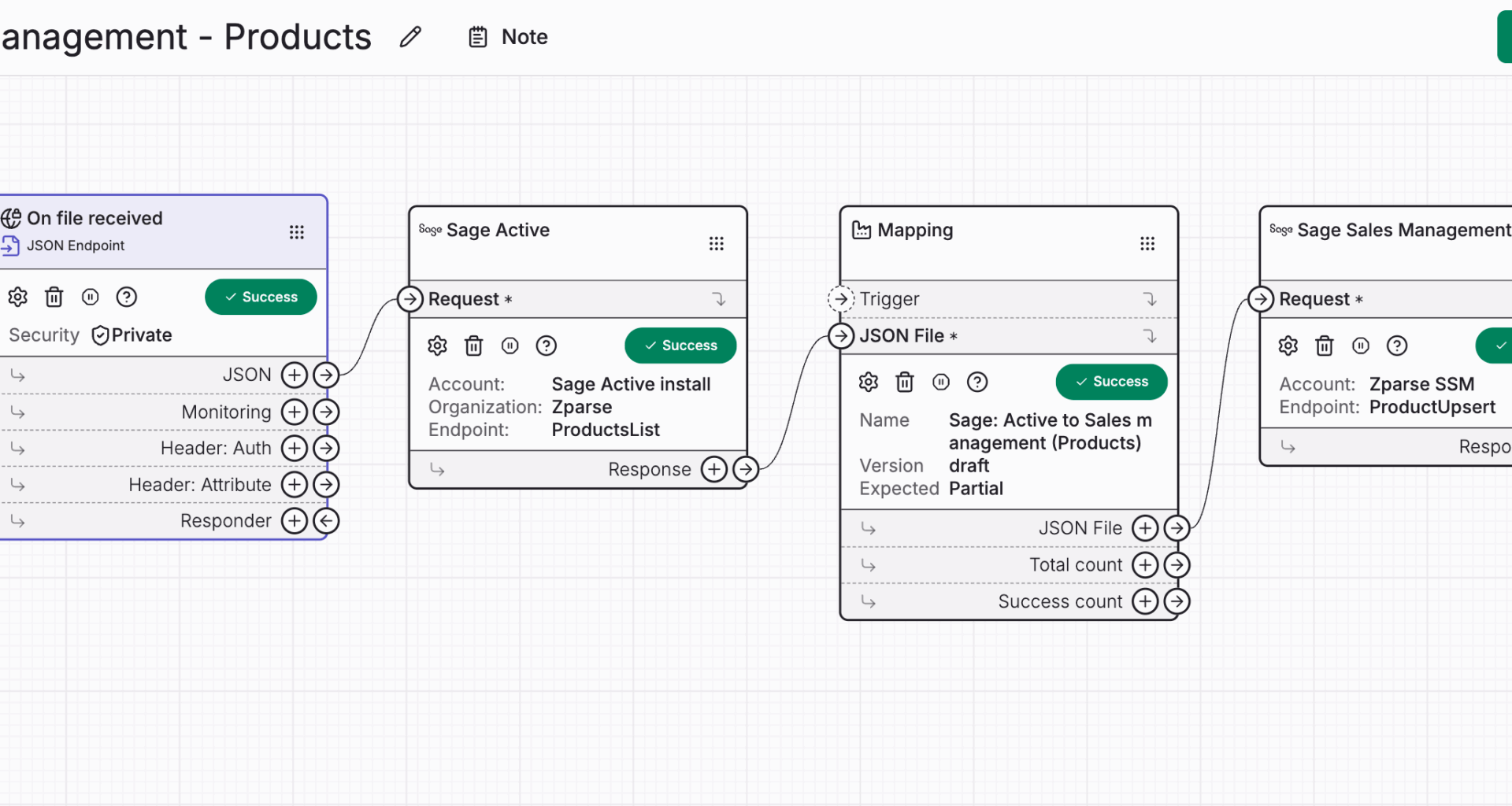Delete the Sage Sales Management node

click(1325, 346)
